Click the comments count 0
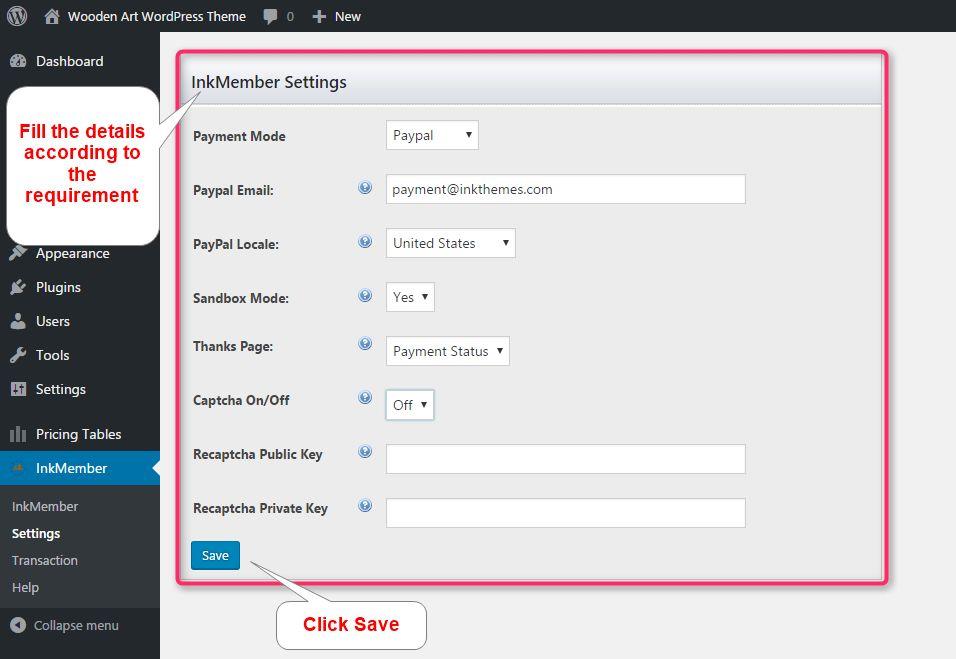This screenshot has height=659, width=956. (290, 16)
